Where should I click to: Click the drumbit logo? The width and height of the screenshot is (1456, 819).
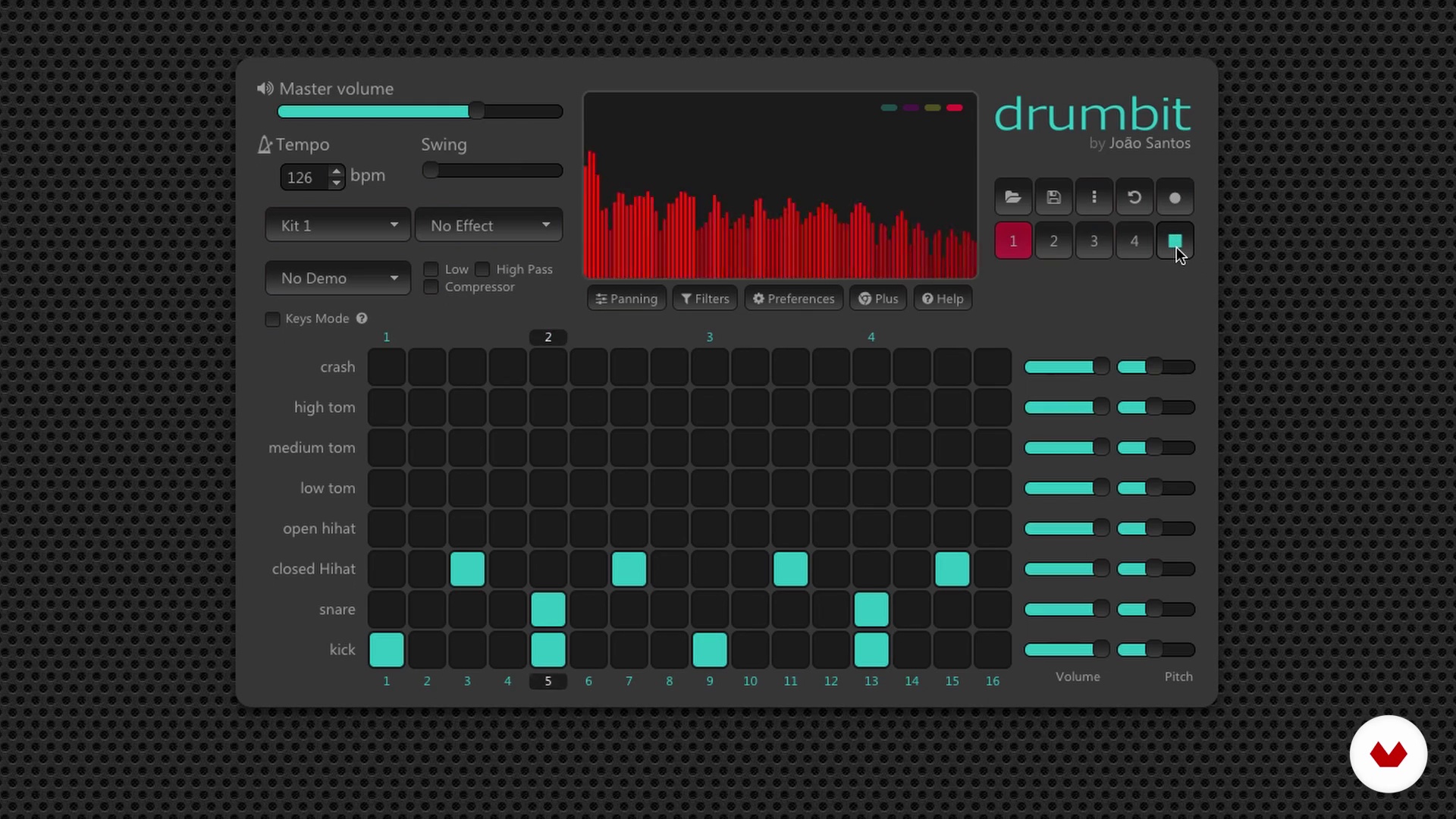pos(1092,114)
